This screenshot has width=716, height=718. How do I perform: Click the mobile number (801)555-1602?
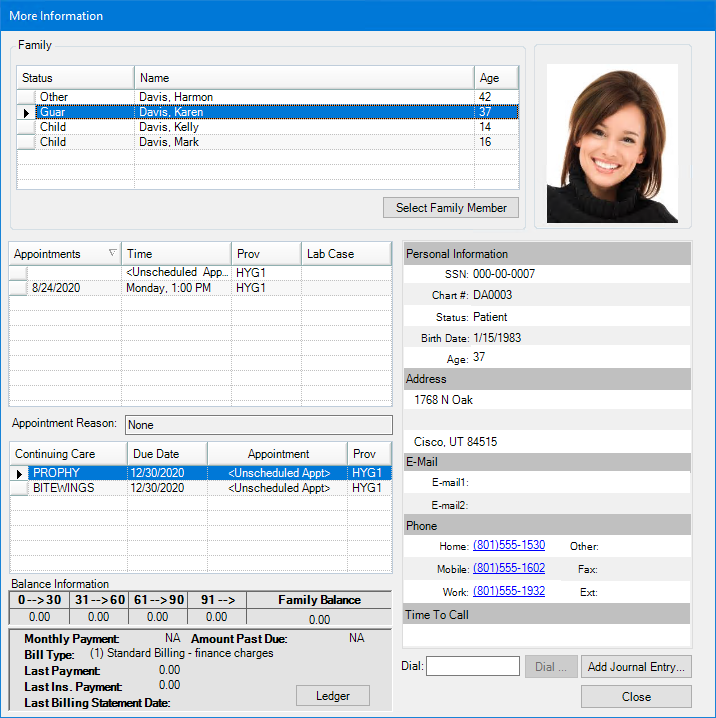pyautogui.click(x=508, y=568)
